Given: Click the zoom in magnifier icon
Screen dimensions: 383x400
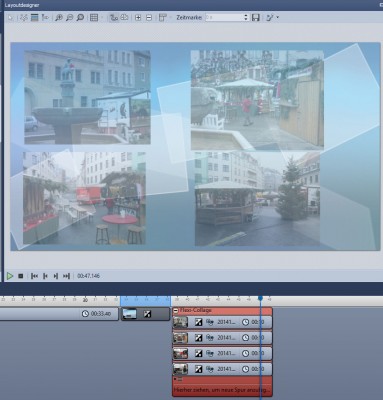Looking at the screenshot, I should click(x=59, y=18).
